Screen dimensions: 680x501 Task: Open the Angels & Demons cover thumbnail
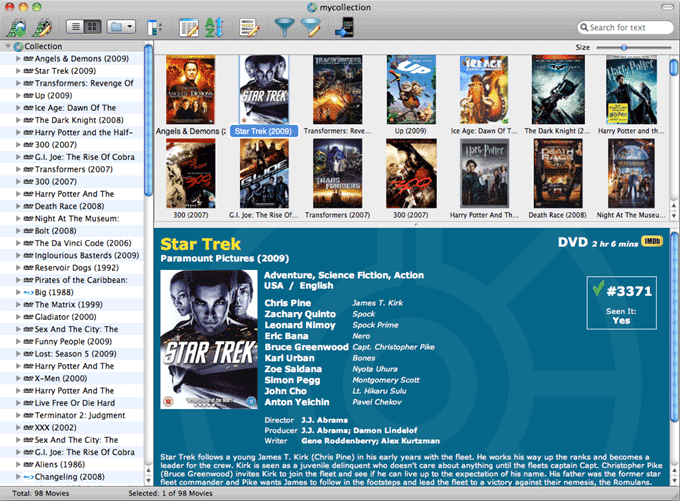(190, 89)
